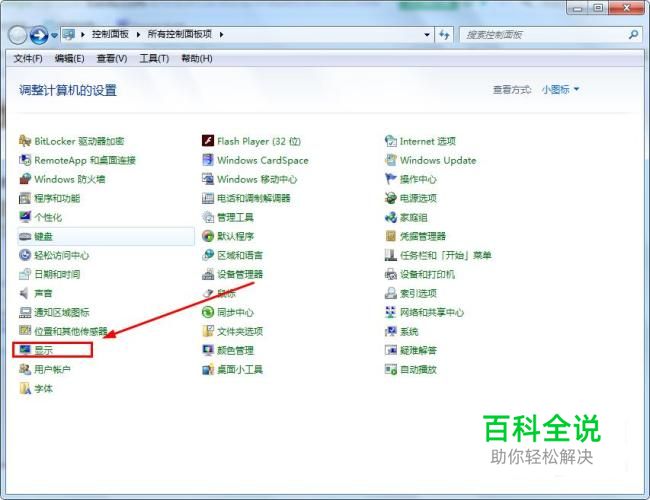Open the 位置和其他传感器 link
Screen dimensions: 650x500
pos(70,331)
